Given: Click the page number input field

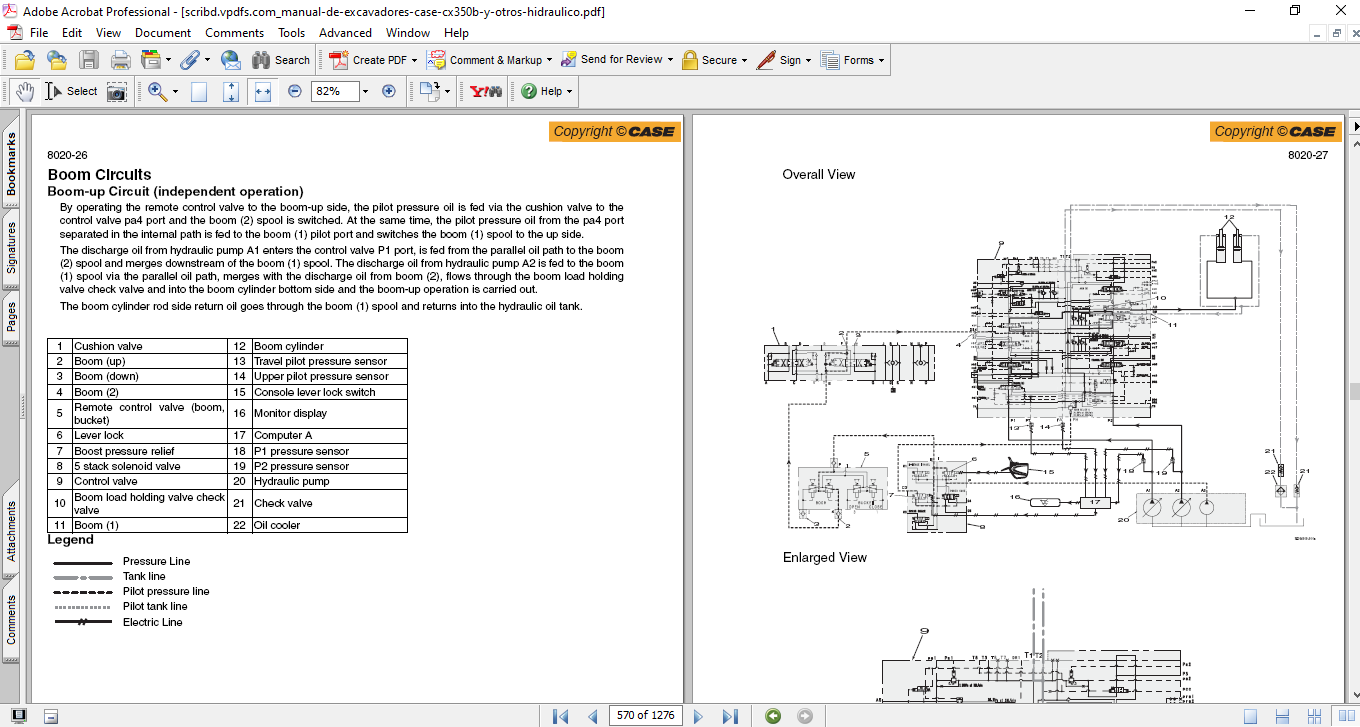Looking at the screenshot, I should [647, 716].
